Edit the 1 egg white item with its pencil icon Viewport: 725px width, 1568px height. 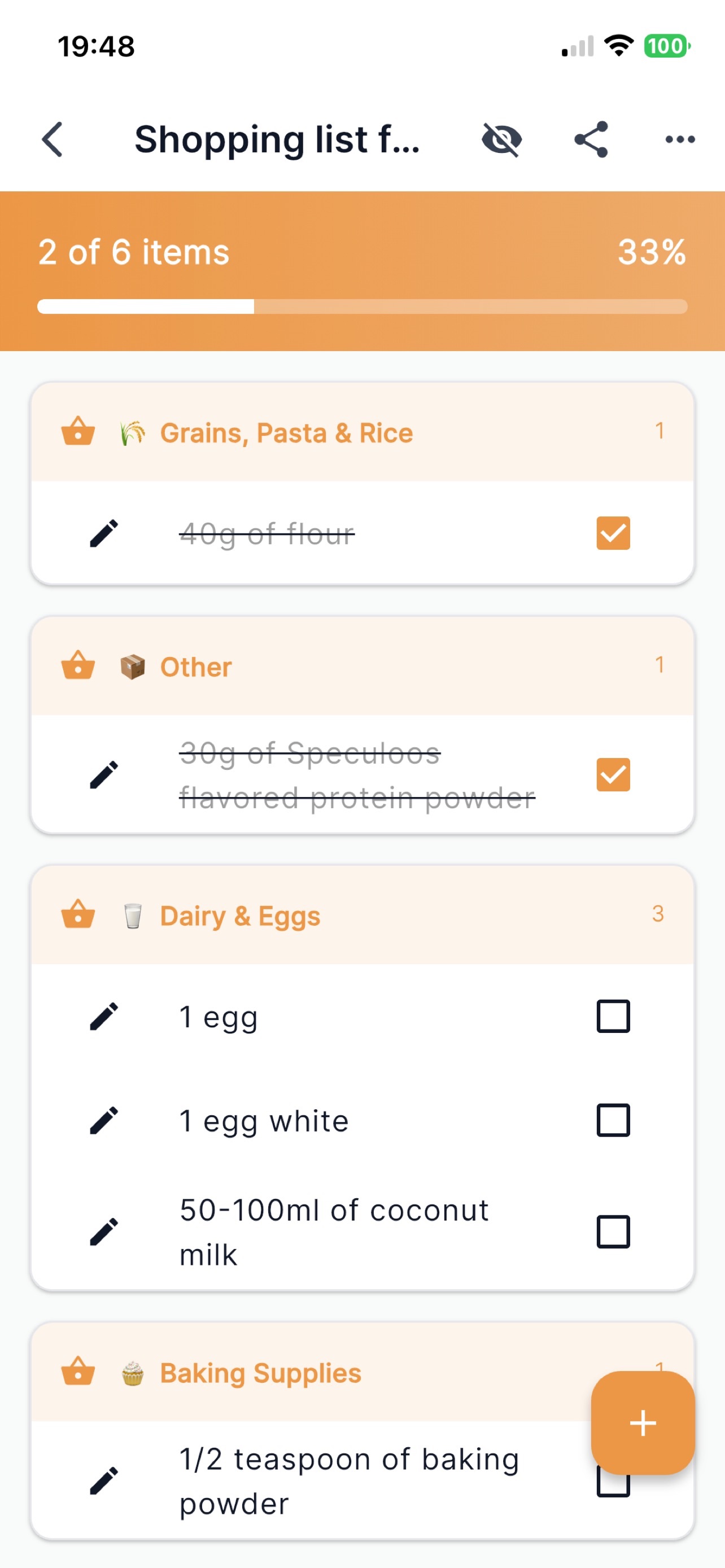(x=104, y=1120)
